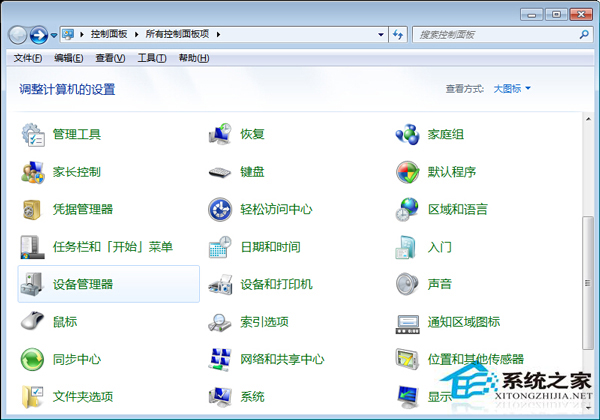Click the vertical scrollbar thumb
The width and height of the screenshot is (600, 420).
[588, 283]
